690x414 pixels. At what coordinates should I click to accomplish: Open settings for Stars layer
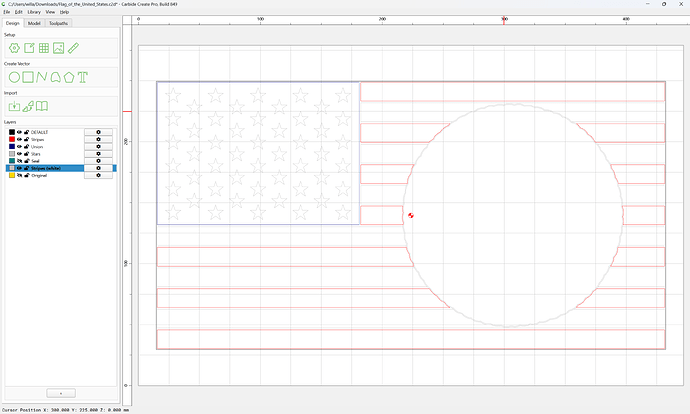(98, 154)
